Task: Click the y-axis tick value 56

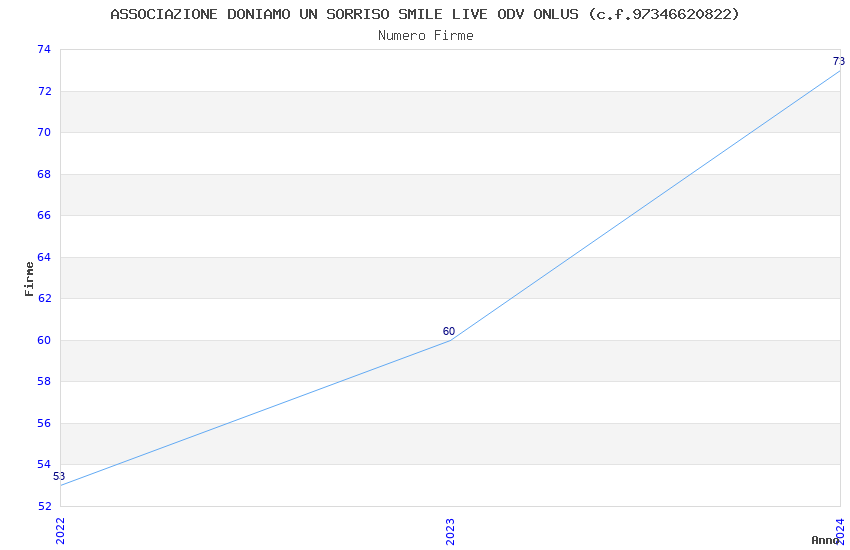Action: (x=44, y=423)
